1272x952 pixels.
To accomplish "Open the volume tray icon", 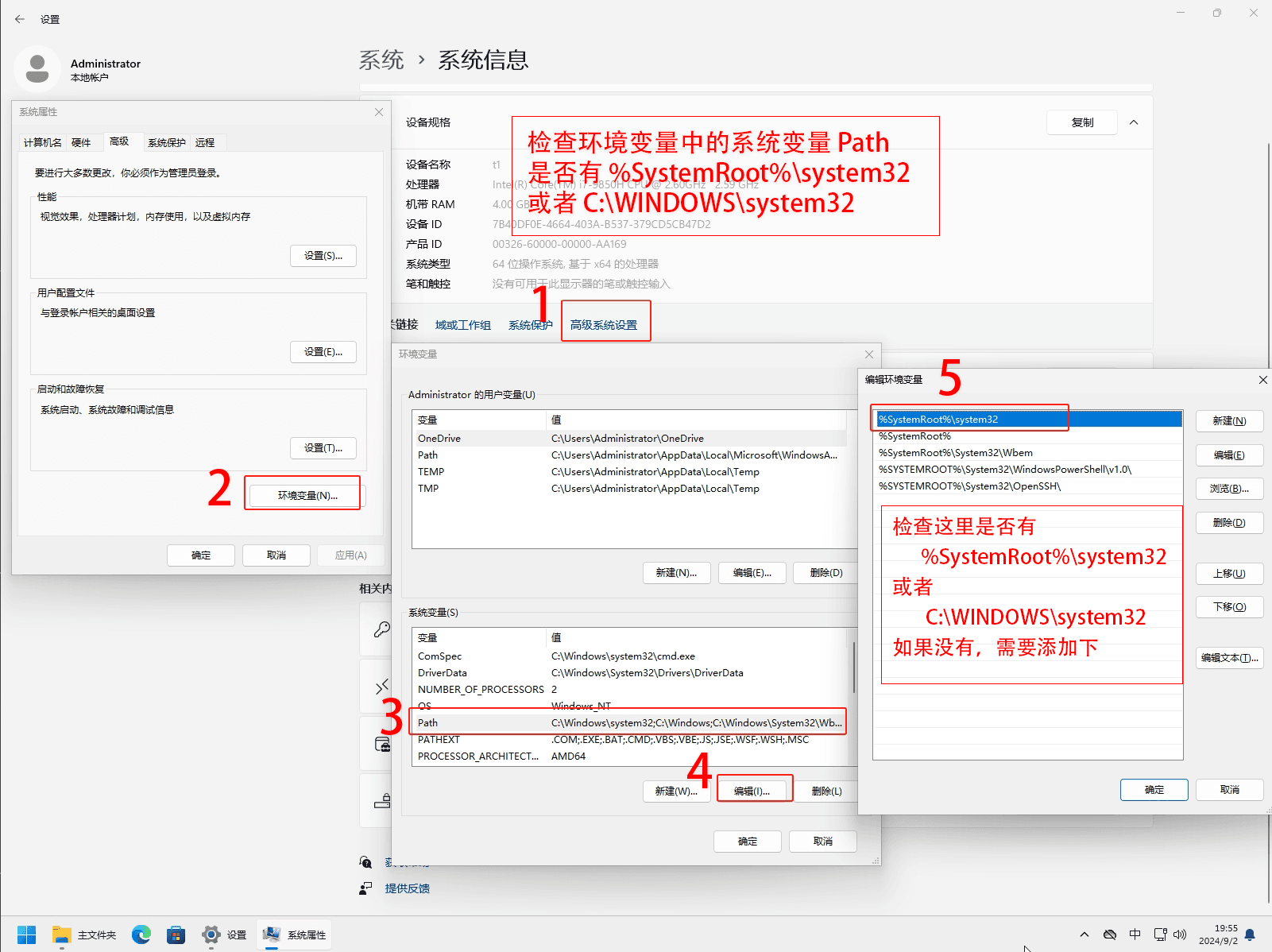I will [x=1180, y=935].
